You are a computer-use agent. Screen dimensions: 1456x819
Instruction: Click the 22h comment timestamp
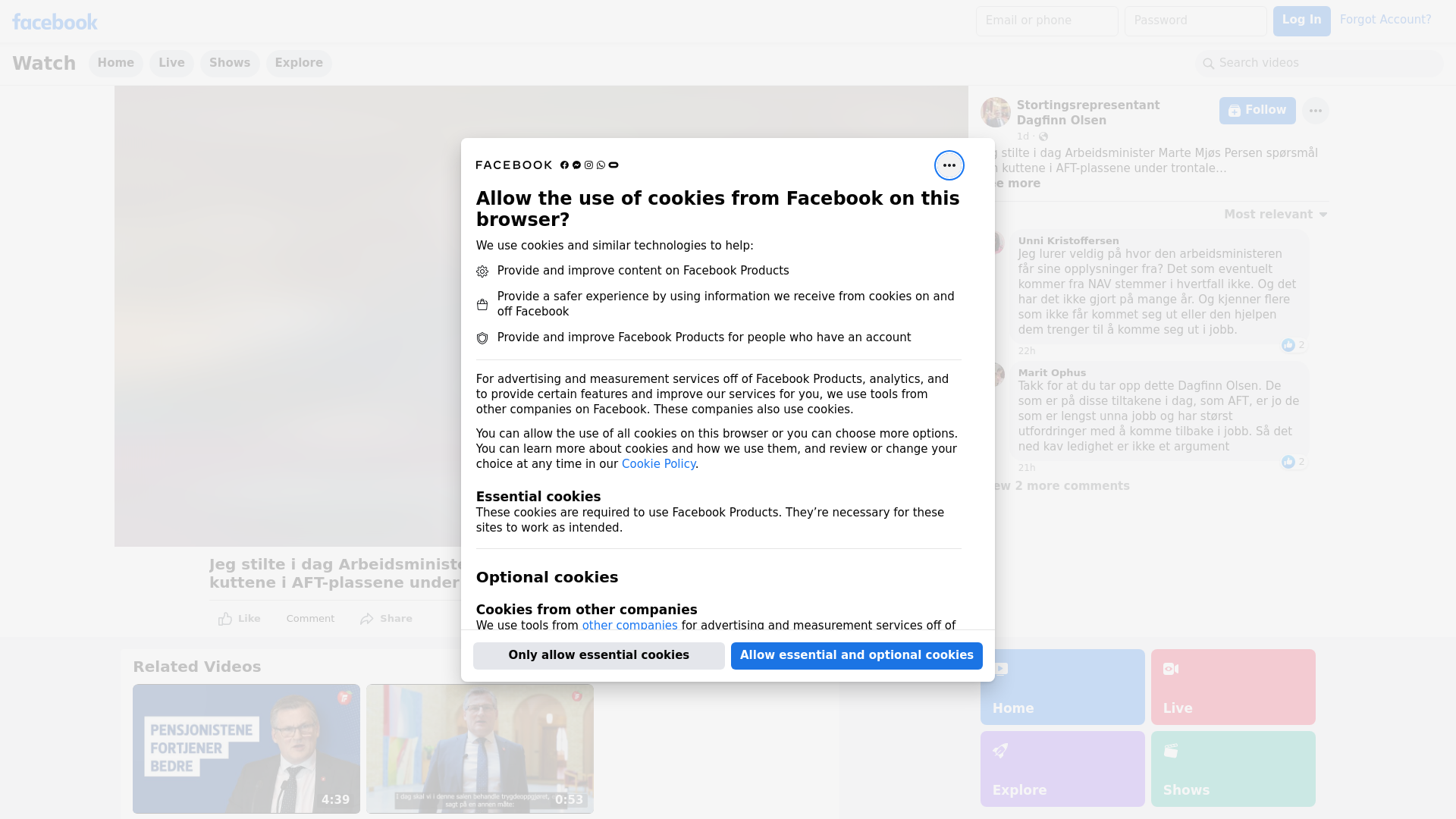[x=1027, y=351]
